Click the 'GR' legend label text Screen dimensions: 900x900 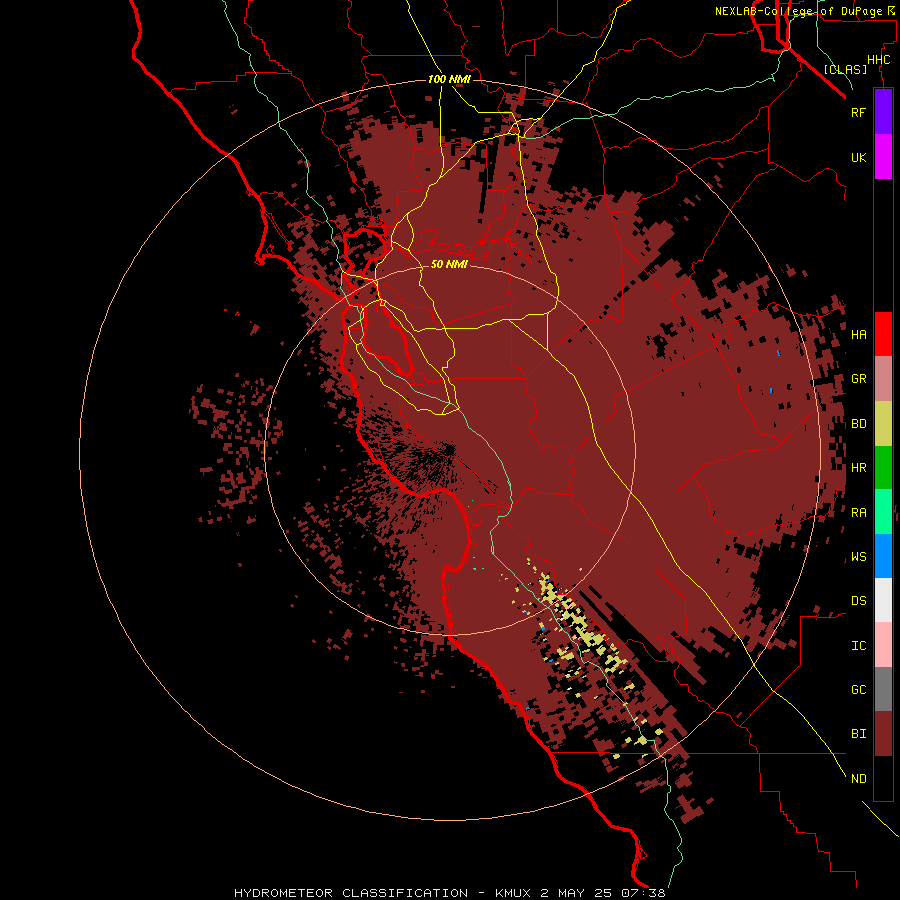point(858,378)
